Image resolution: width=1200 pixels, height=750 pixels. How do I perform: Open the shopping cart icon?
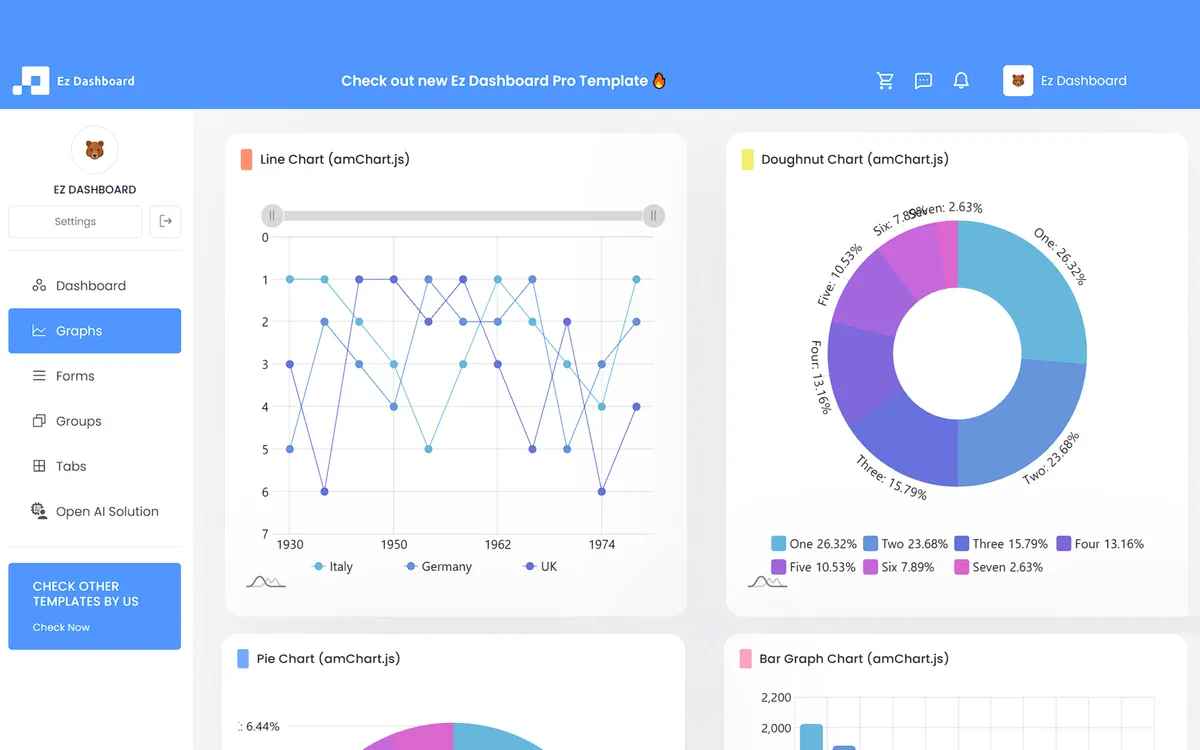(885, 81)
